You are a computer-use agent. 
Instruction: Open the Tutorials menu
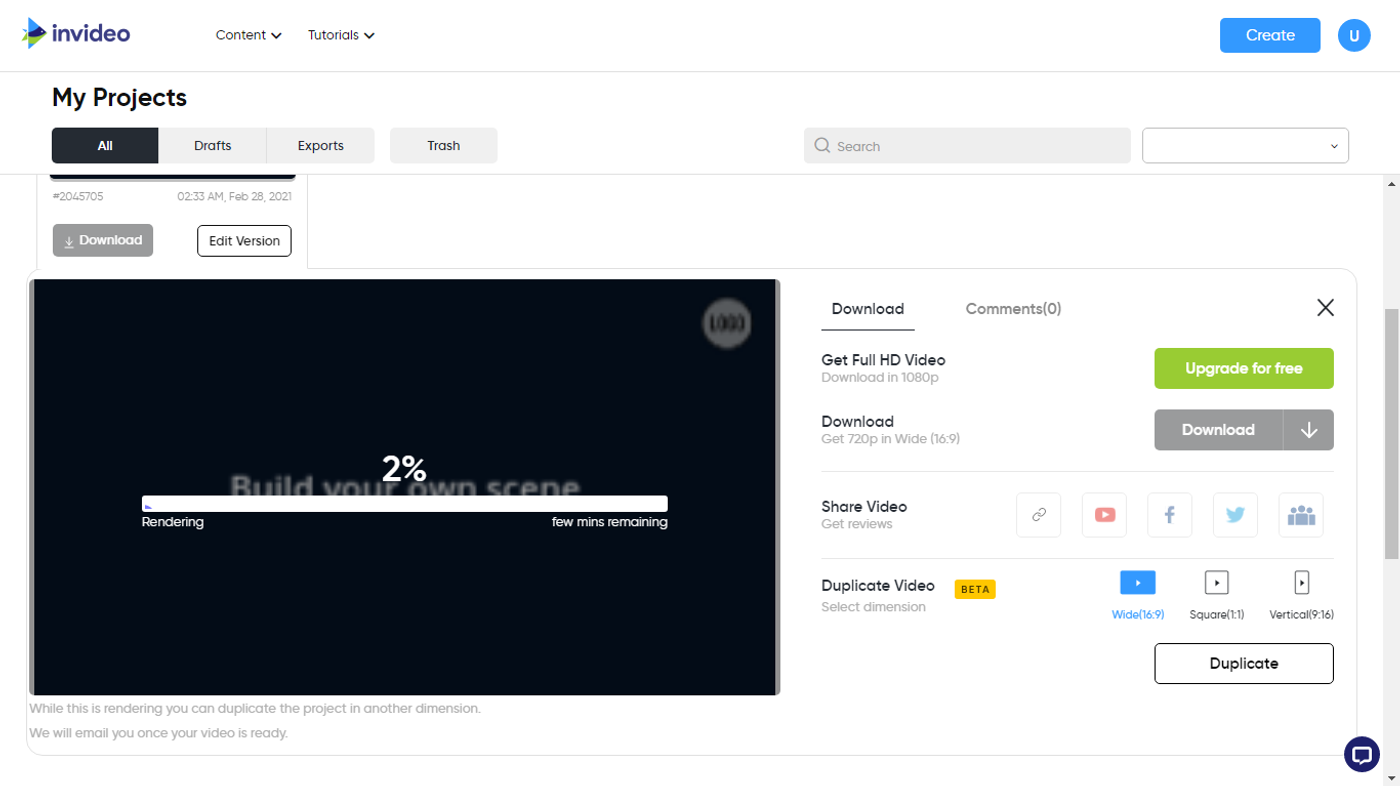point(340,34)
